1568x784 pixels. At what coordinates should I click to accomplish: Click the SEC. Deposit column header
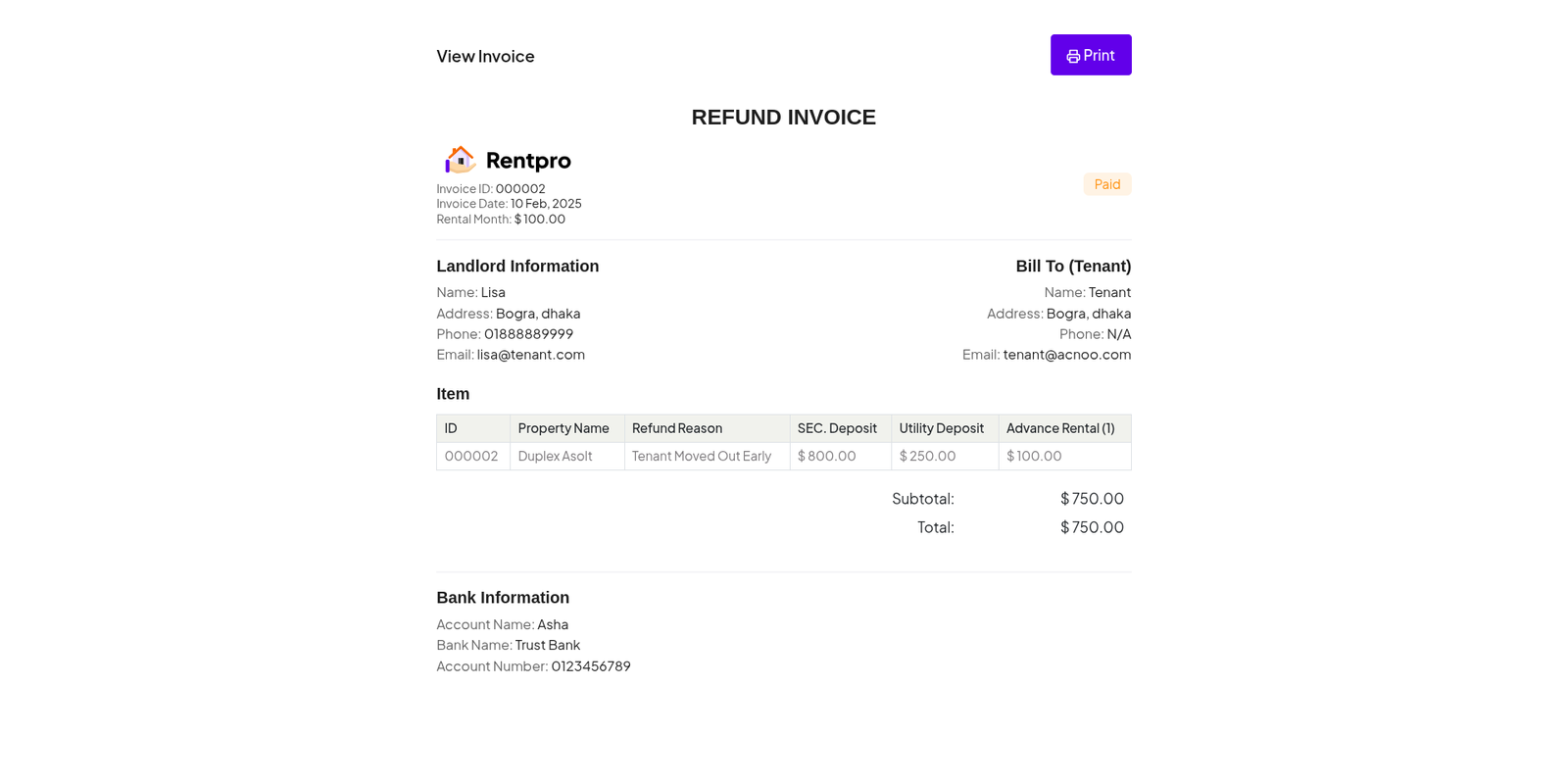coord(837,428)
